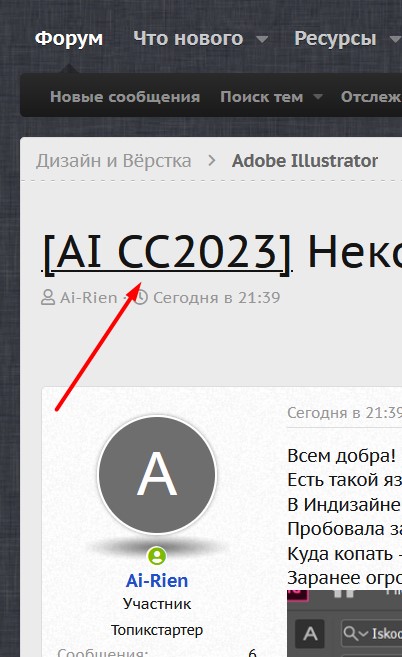Open the Ресурсы section
Screen dimensions: 402x657
pyautogui.click(x=335, y=39)
